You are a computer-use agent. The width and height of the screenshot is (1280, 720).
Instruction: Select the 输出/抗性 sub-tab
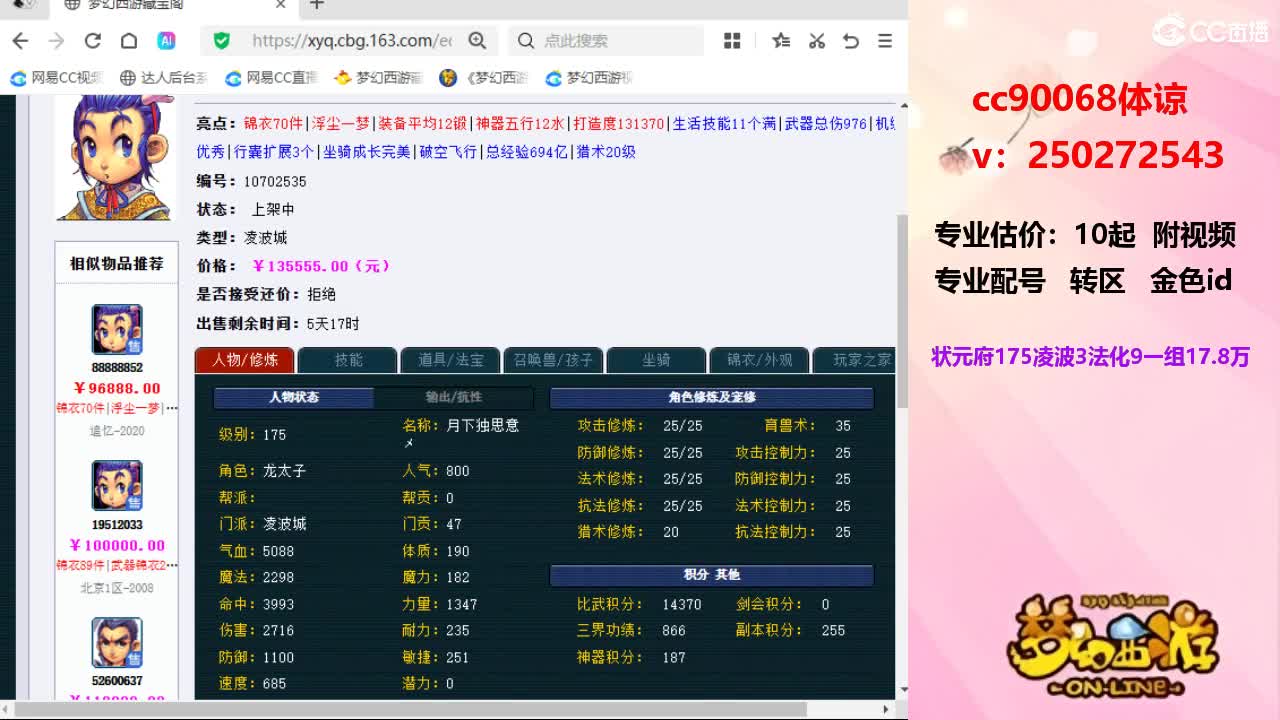click(453, 397)
